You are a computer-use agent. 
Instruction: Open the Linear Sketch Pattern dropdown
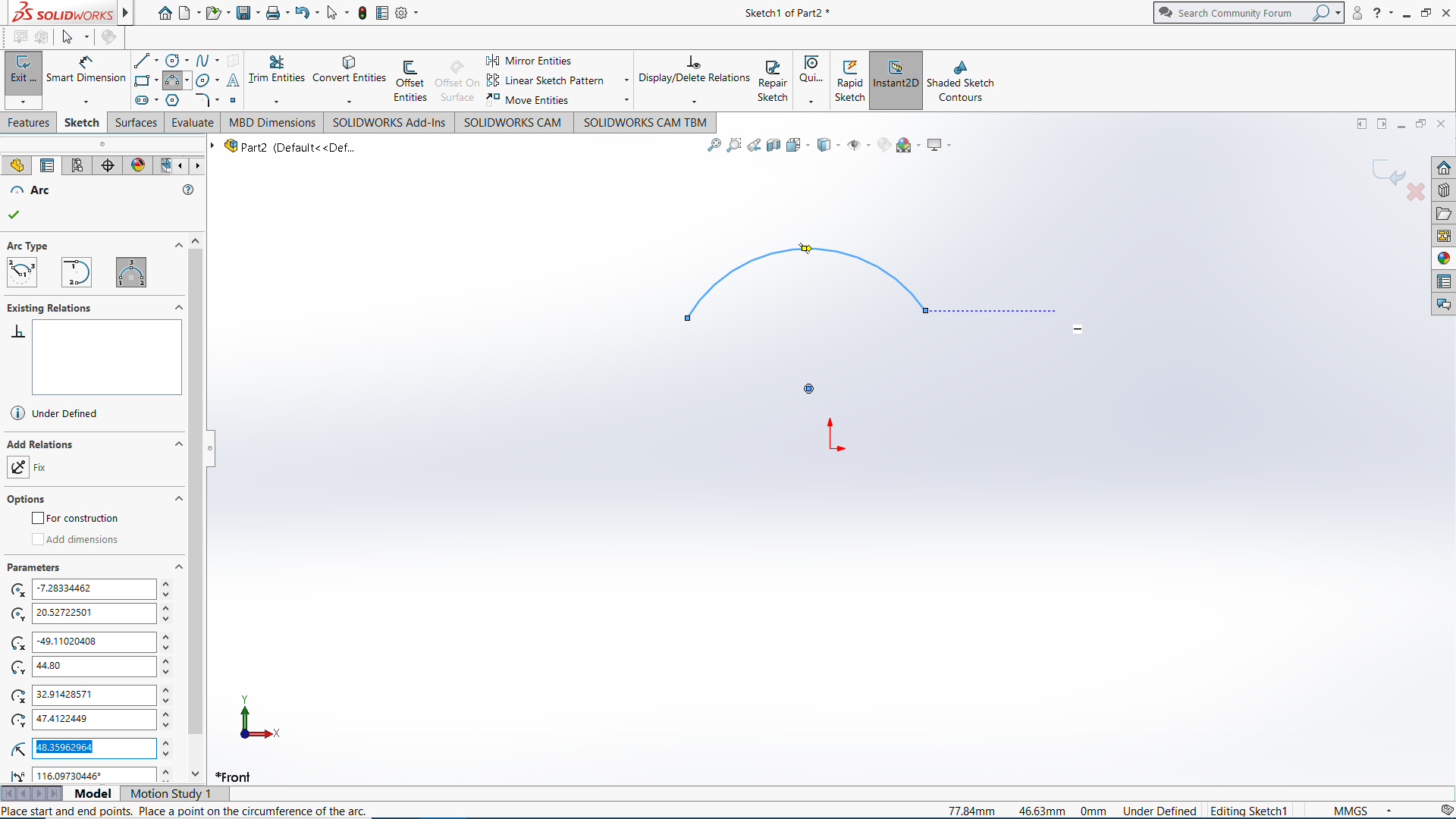tap(626, 80)
